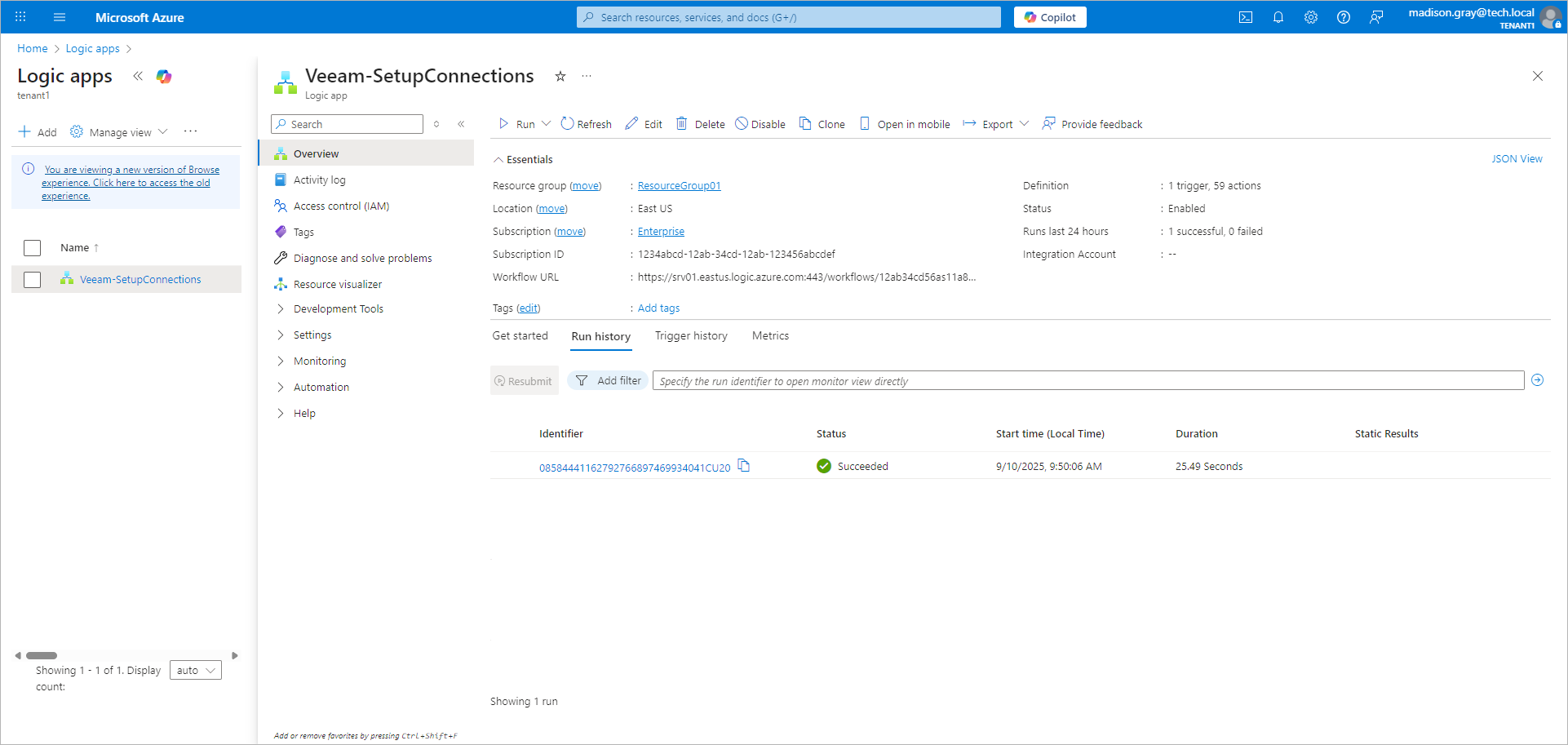1568x745 pixels.
Task: Open Copilot icon beside Logic apps title
Action: click(x=164, y=76)
